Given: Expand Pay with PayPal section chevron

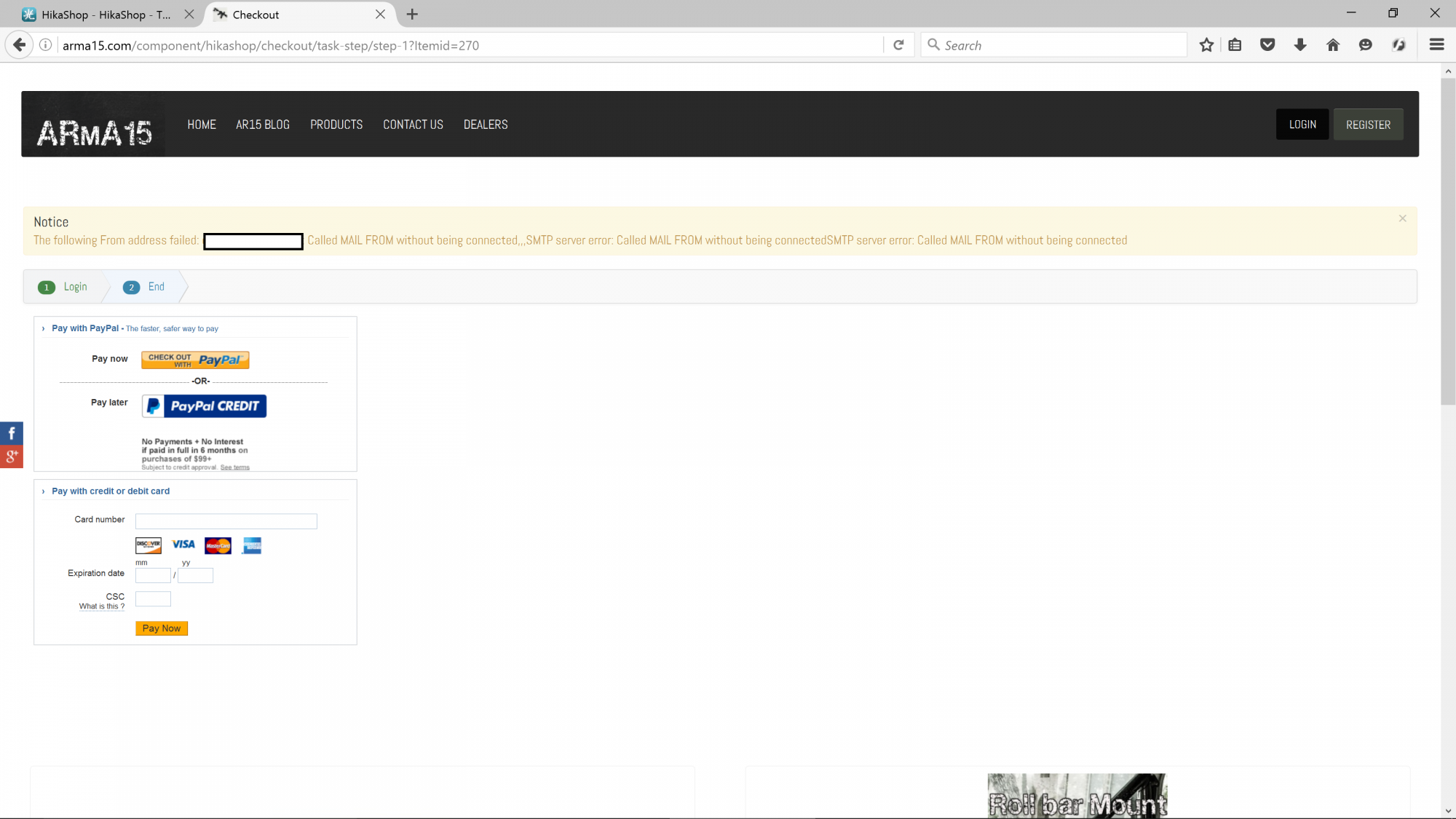Looking at the screenshot, I should coord(44,329).
